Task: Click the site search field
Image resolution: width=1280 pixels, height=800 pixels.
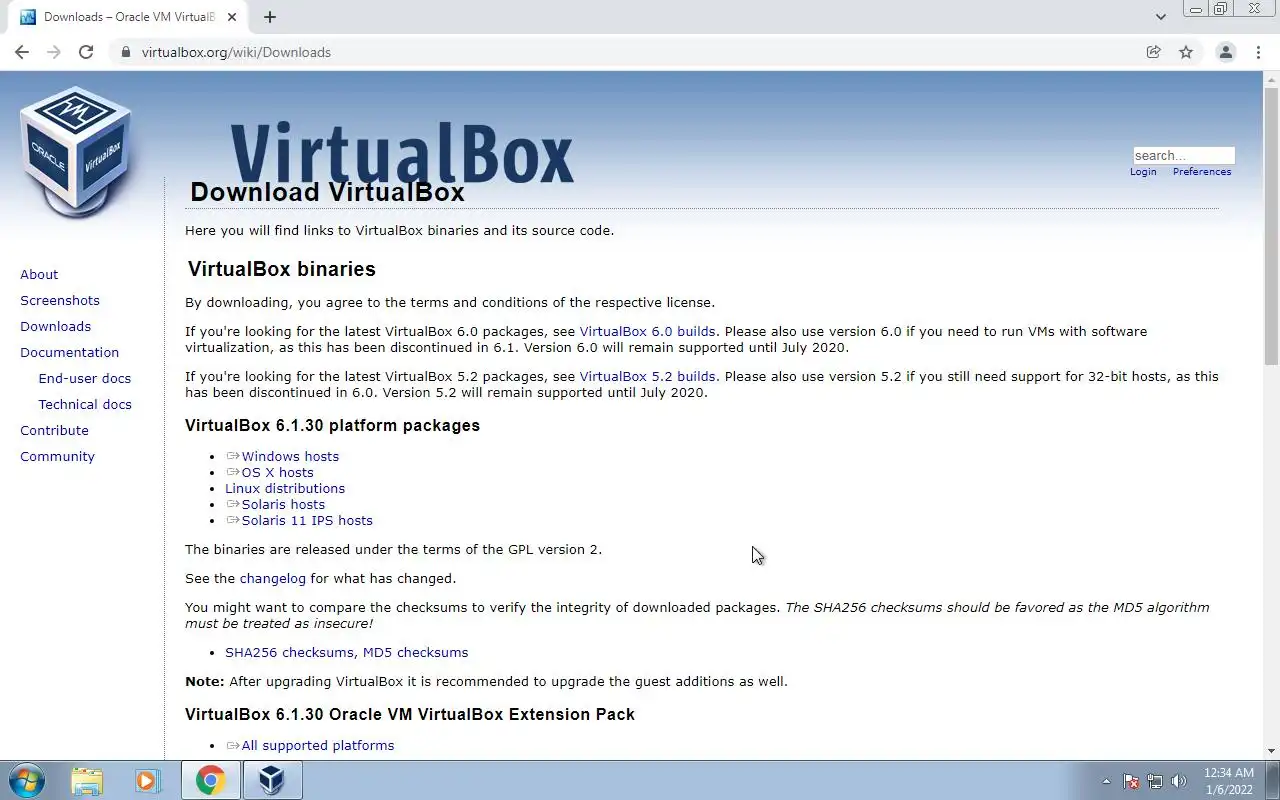Action: [1184, 155]
